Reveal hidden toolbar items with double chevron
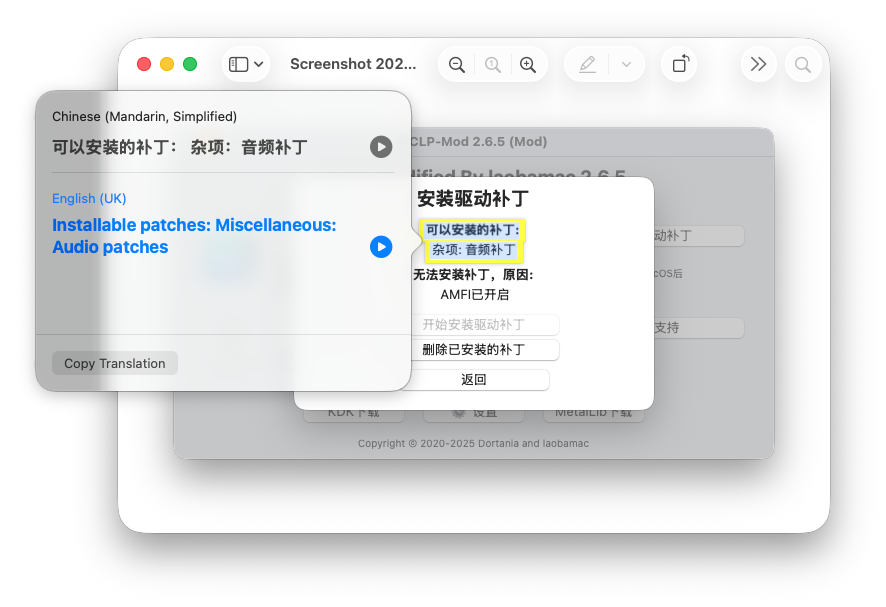The width and height of the screenshot is (886, 607). coord(758,63)
